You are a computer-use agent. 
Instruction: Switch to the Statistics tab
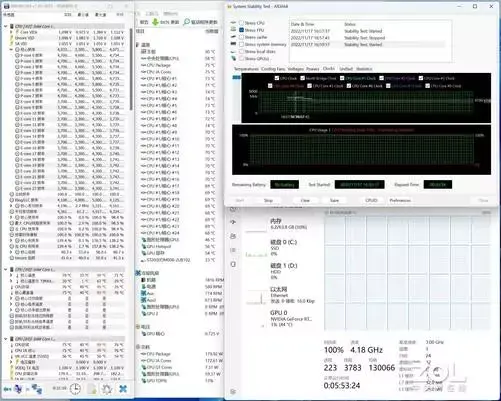[364, 69]
